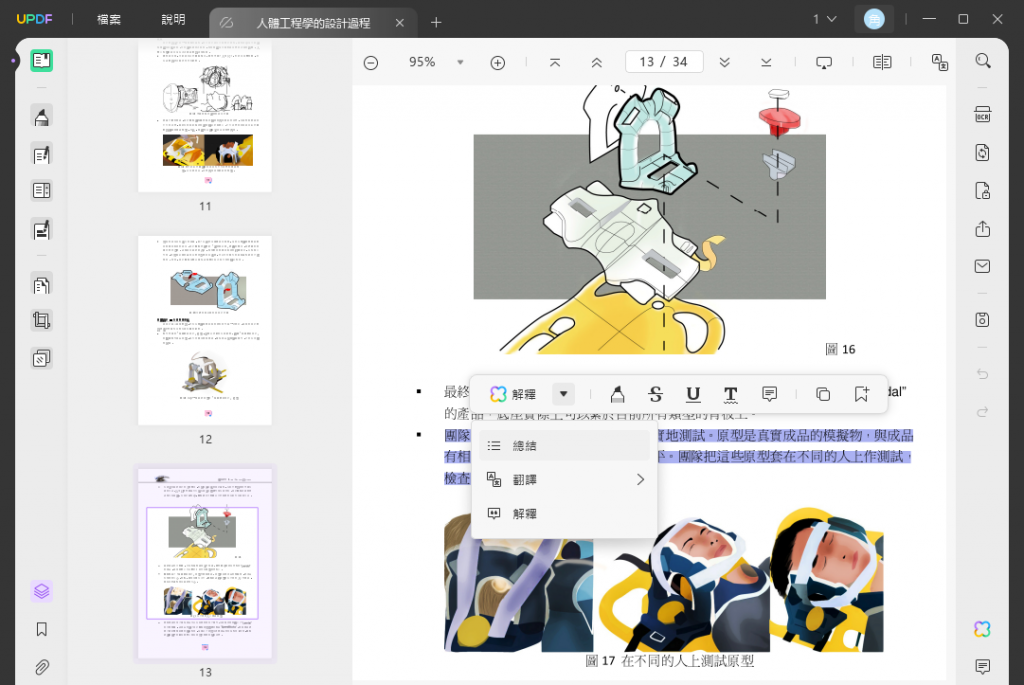Open the Attachments paperclip icon
The image size is (1024, 685).
pos(41,667)
